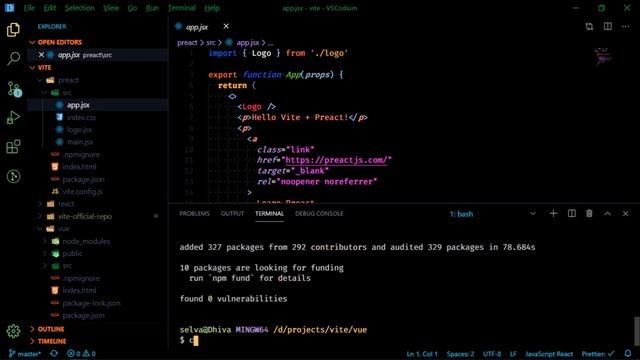
Task: Click the synchronize changes icon in status bar
Action: coord(54,353)
